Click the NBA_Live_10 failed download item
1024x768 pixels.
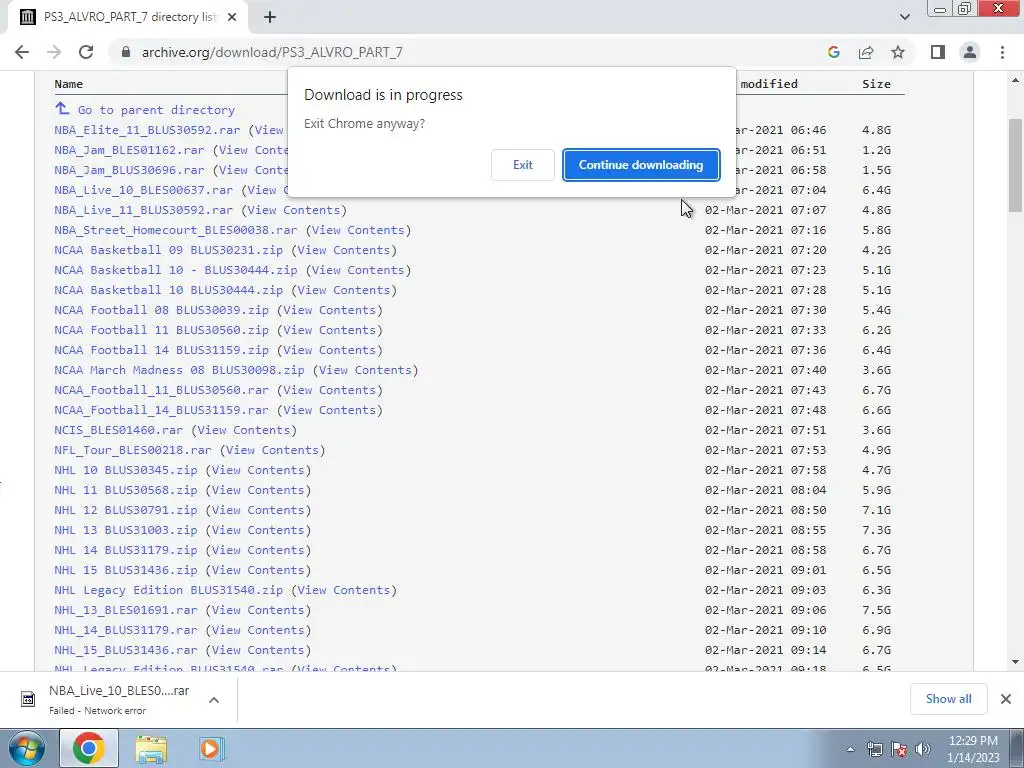tap(119, 699)
